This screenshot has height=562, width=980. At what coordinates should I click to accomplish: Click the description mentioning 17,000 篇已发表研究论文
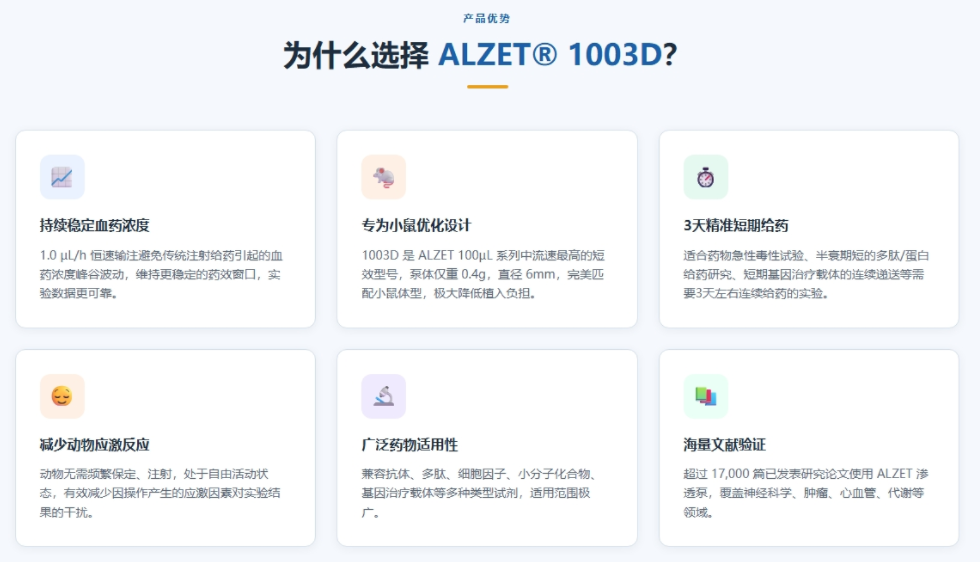806,493
